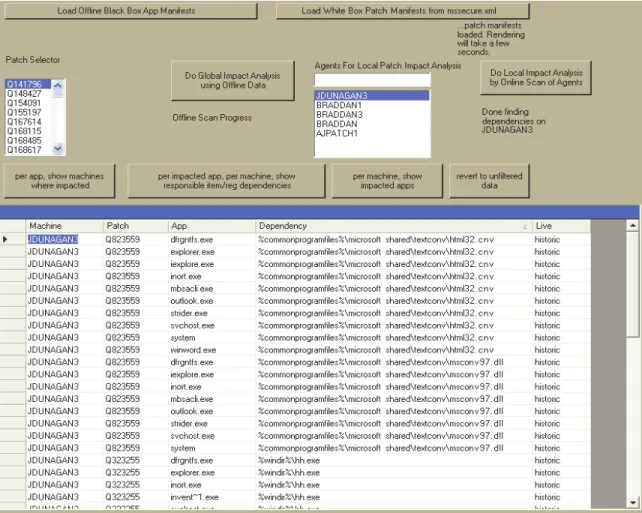Click data grid scroll up arrow
The height and width of the screenshot is (513, 642).
click(x=633, y=226)
